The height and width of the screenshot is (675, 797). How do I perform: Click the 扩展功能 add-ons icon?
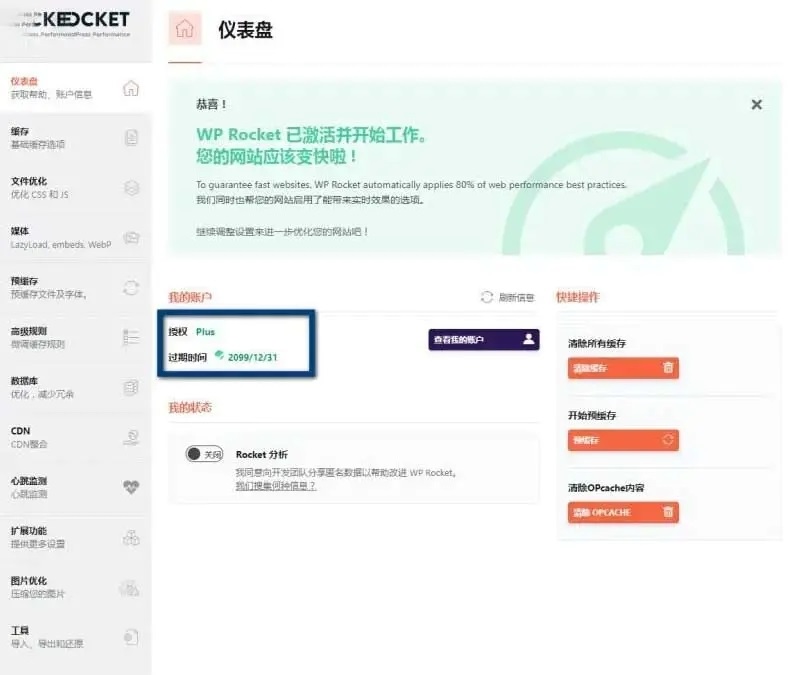131,538
